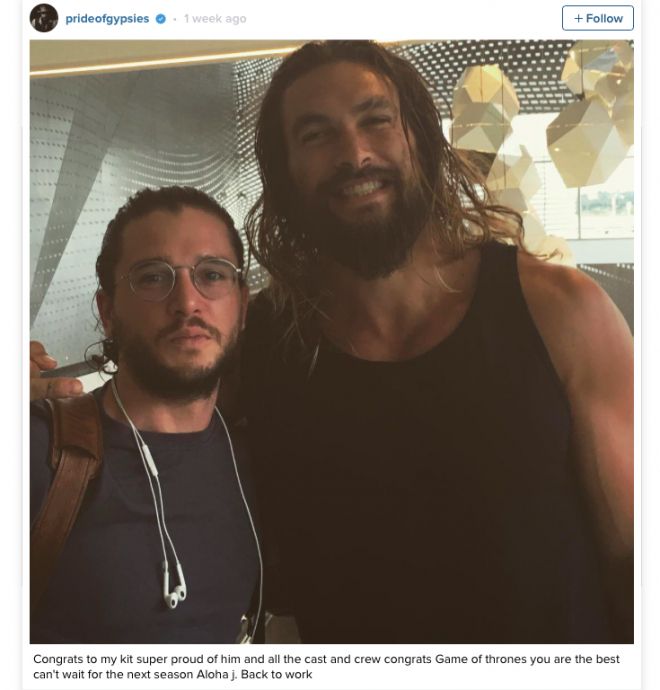Follow the prideofgypsies account

(598, 18)
